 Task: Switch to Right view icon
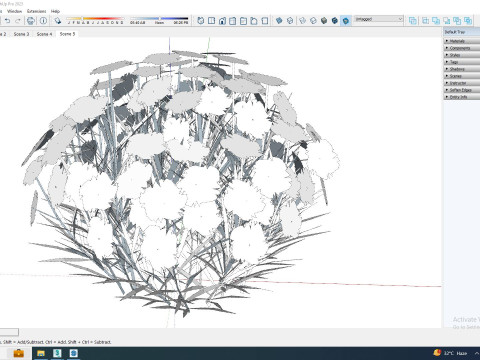tap(233, 21)
